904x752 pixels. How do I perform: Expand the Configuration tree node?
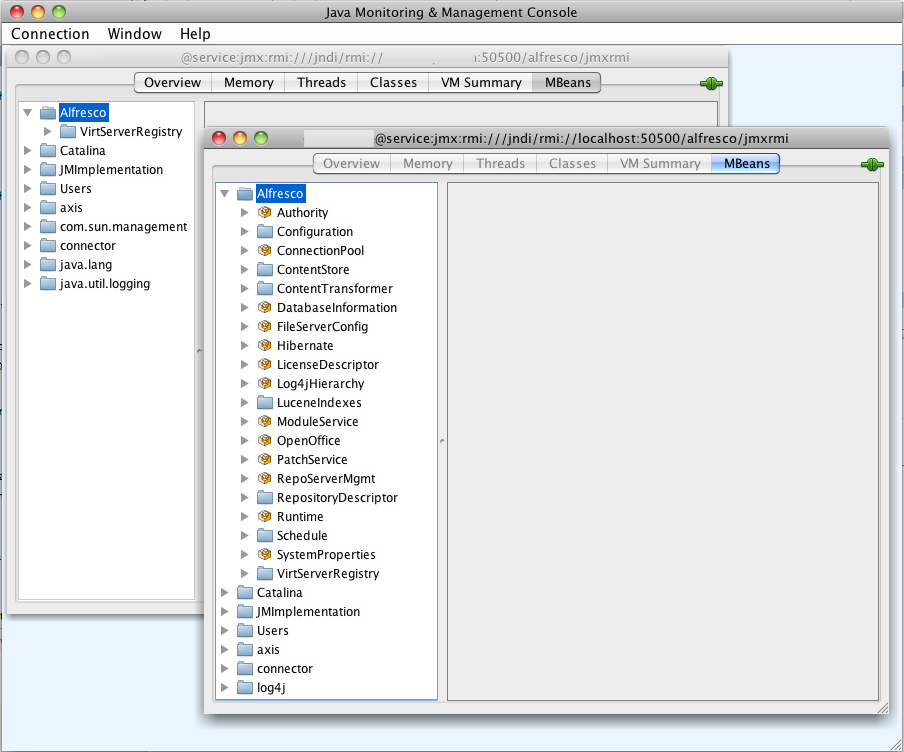pos(244,232)
